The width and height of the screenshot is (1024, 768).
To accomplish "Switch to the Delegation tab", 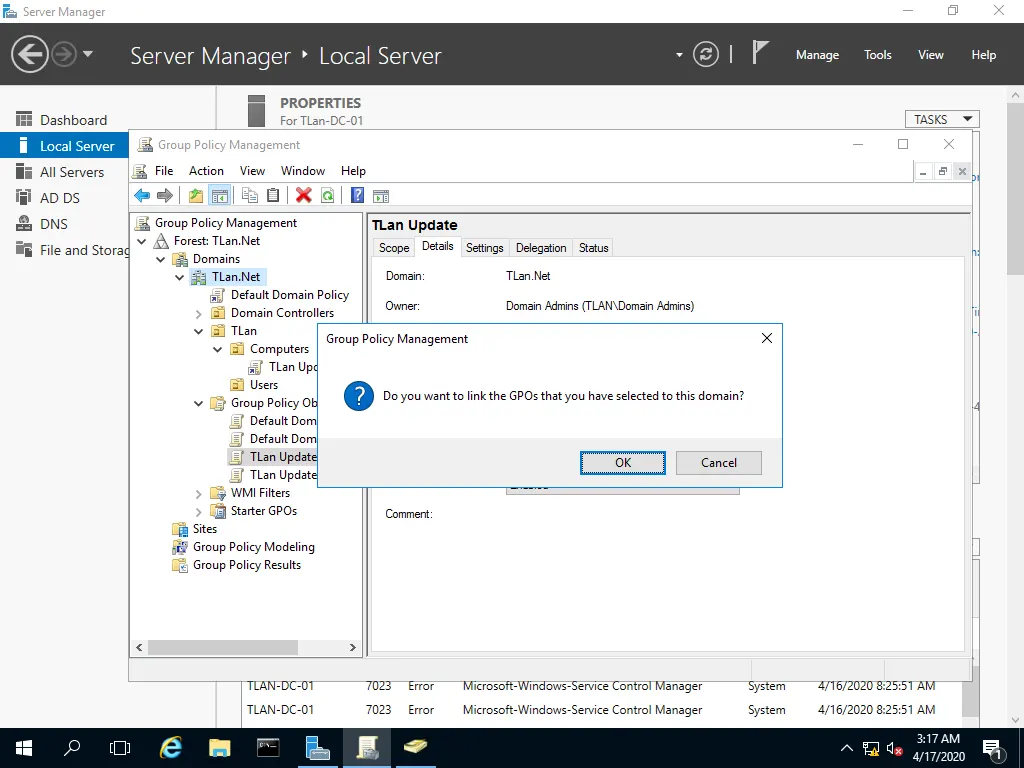I will [541, 248].
